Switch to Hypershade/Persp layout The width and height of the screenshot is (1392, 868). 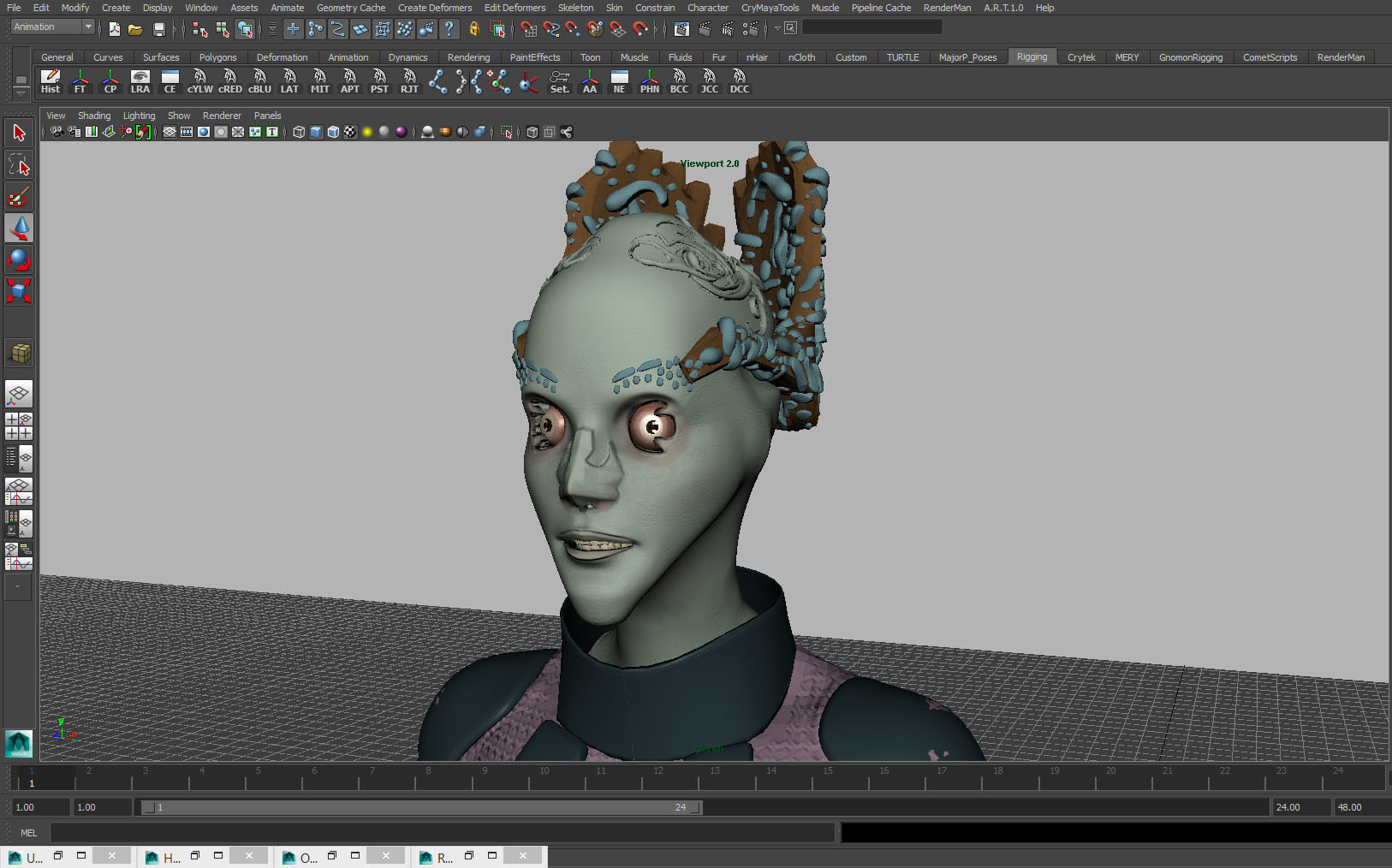[x=19, y=524]
